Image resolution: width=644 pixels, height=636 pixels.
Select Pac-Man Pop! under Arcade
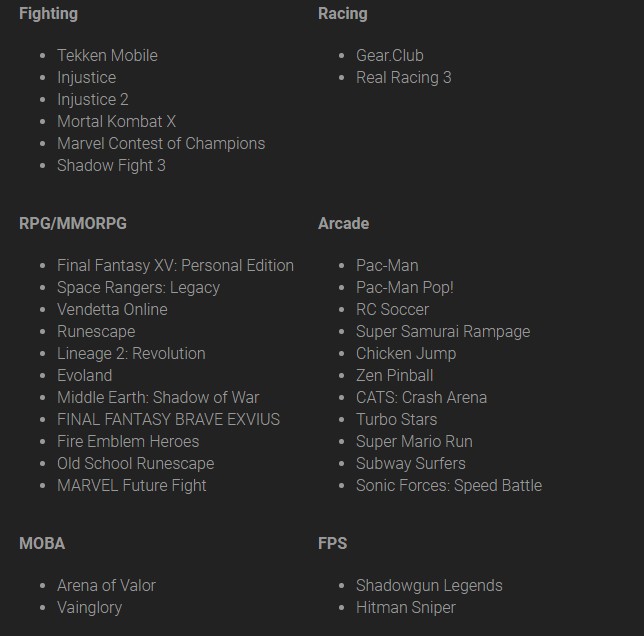point(405,287)
